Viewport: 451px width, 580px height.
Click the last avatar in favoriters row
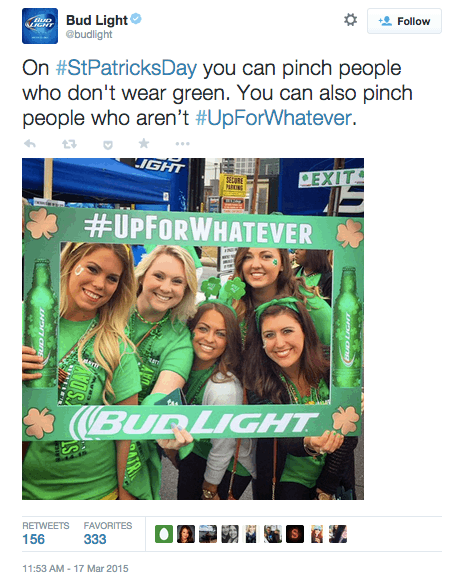click(338, 534)
